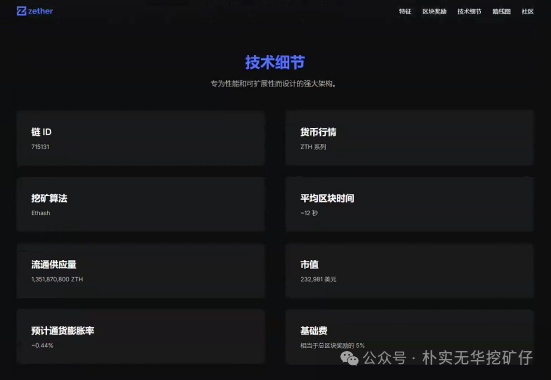Select the 货币行情 card title

coord(318,132)
